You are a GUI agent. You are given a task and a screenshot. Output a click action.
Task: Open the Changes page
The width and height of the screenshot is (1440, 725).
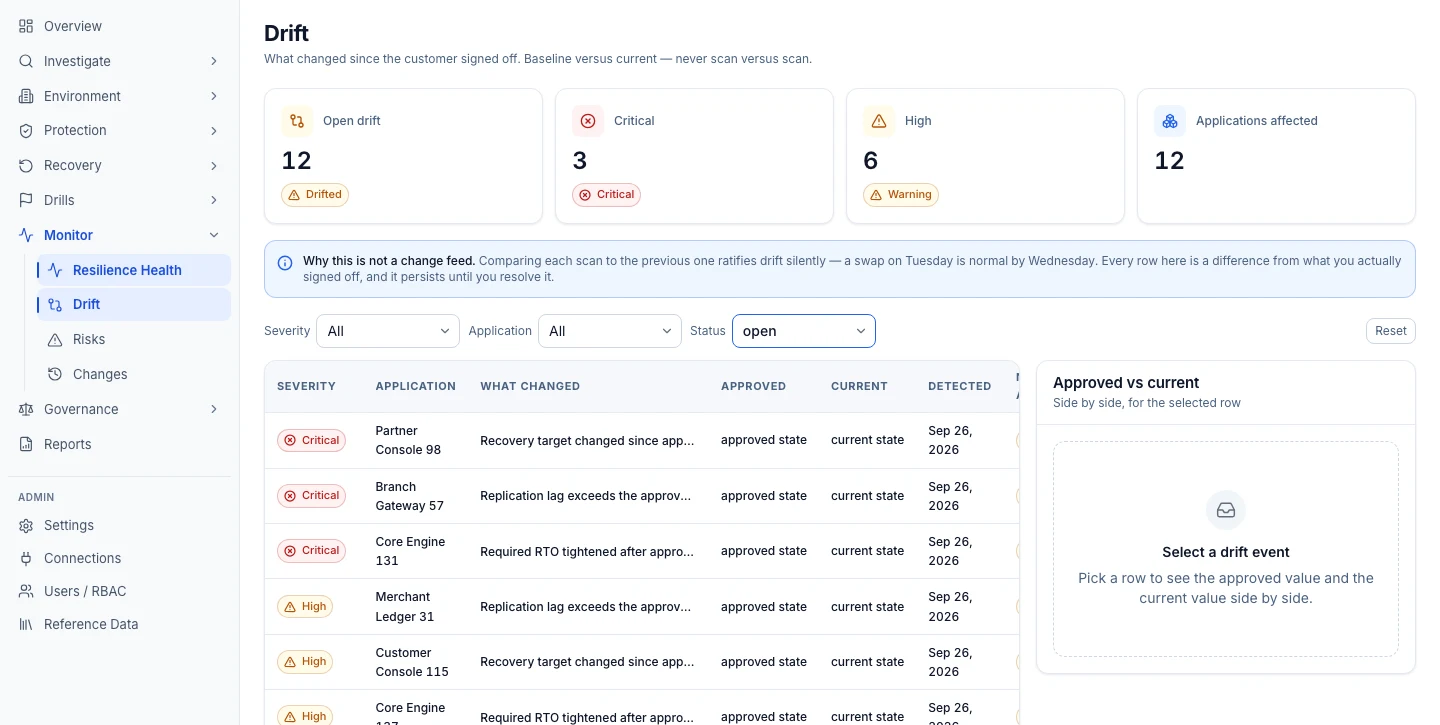[x=134, y=374]
